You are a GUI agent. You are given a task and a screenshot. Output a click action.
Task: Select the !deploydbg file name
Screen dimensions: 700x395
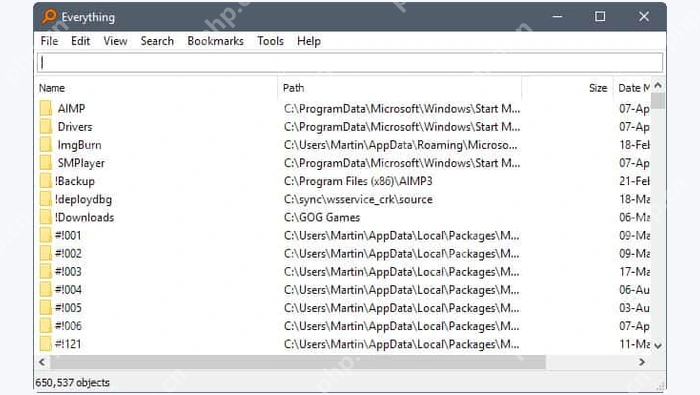click(x=83, y=199)
